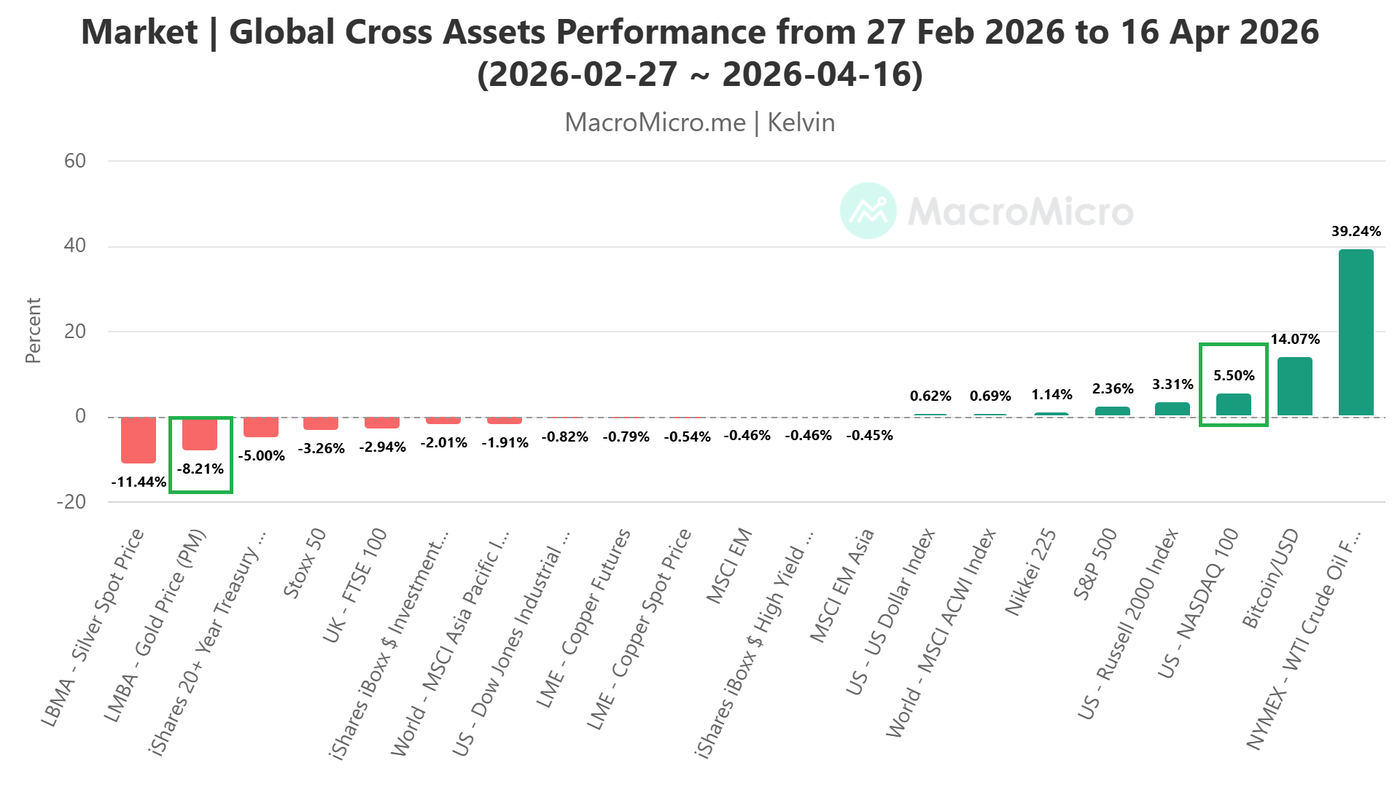This screenshot has width=1400, height=787.
Task: Click the Nikkei 225 axis label
Action: click(x=1035, y=567)
